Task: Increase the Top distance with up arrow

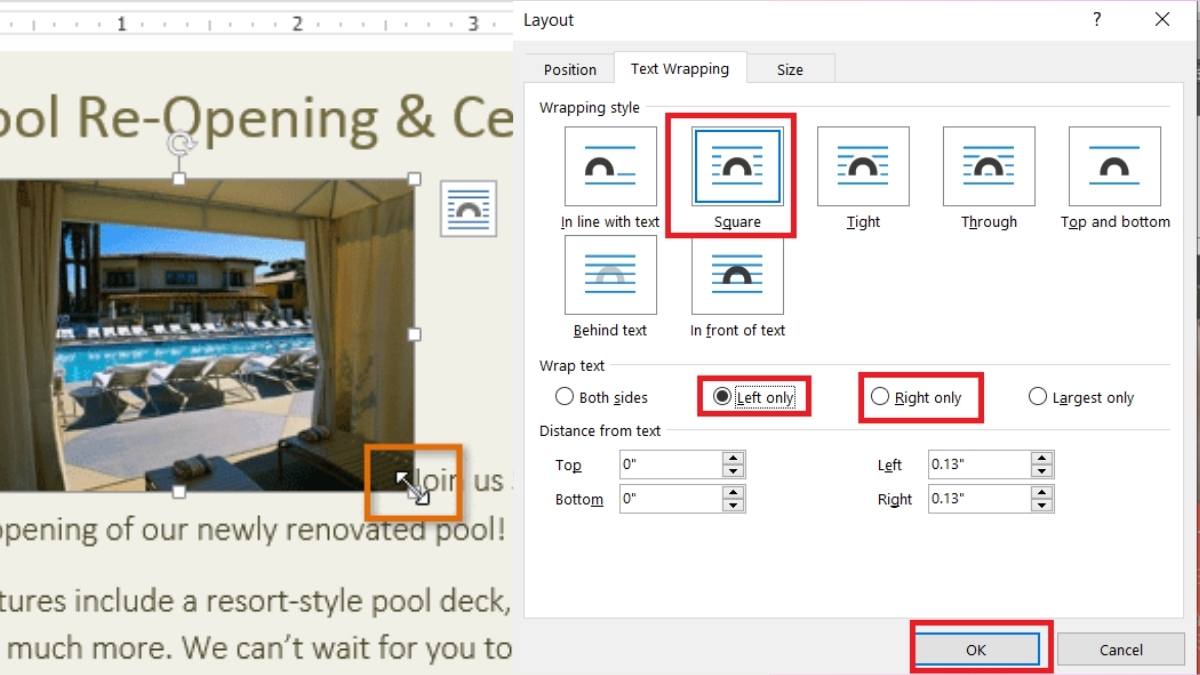Action: [x=734, y=459]
